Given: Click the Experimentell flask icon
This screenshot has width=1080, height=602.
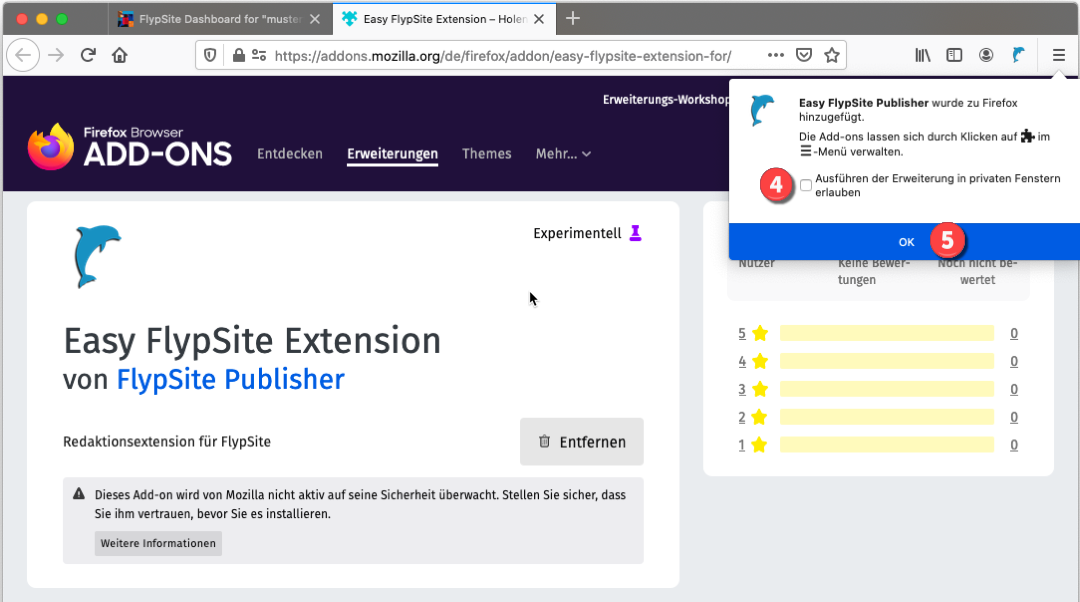Looking at the screenshot, I should click(635, 233).
